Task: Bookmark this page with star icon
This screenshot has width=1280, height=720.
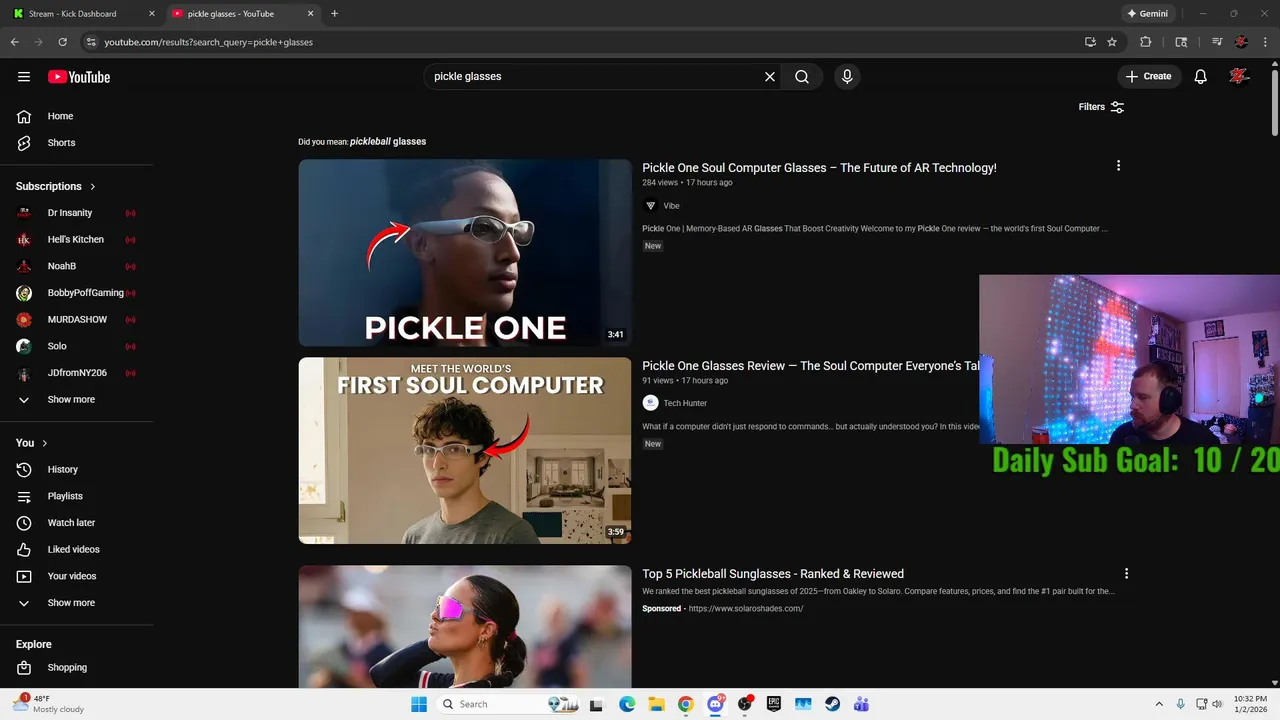Action: (1112, 42)
